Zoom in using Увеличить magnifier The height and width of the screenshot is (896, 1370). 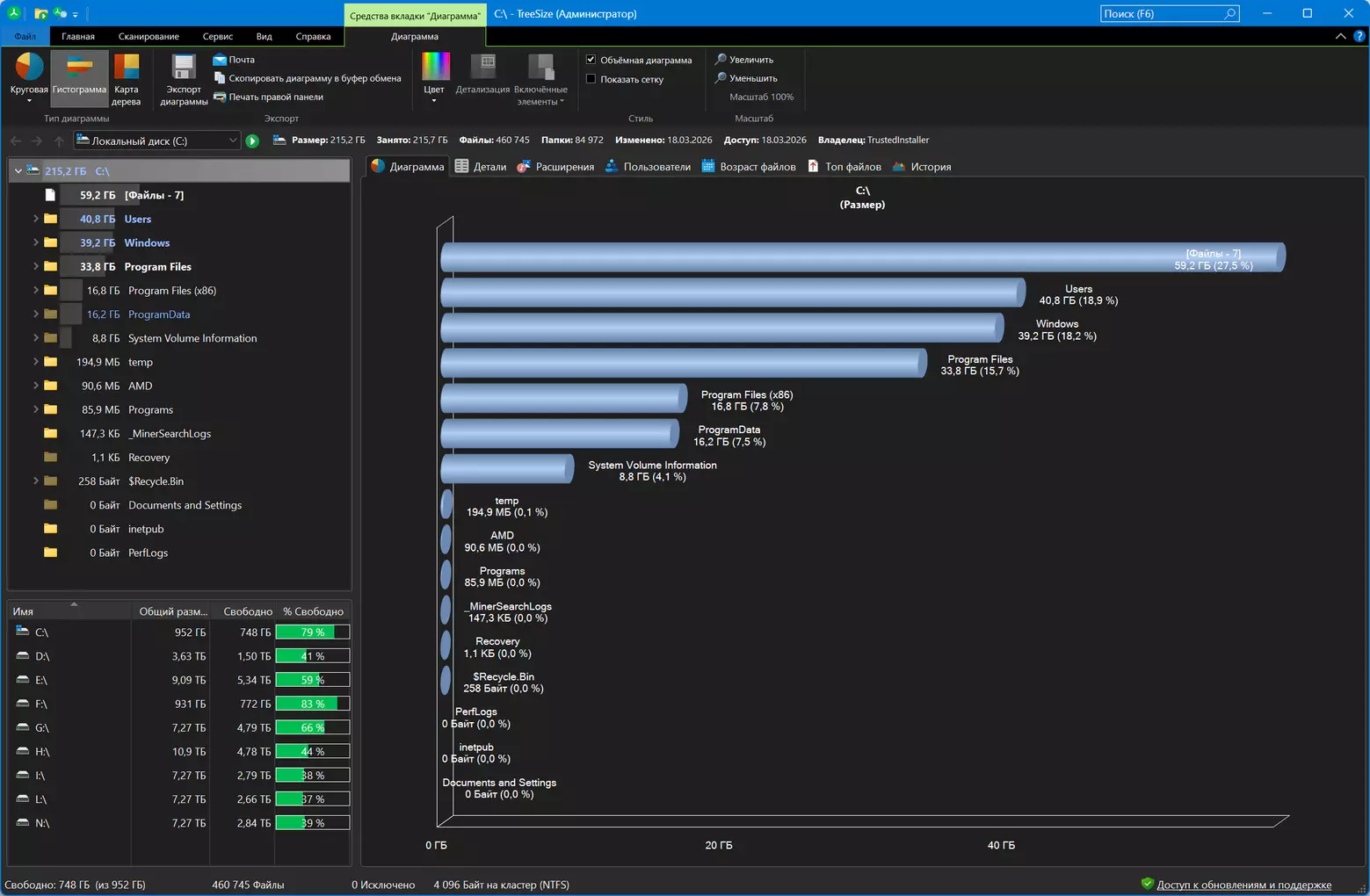[743, 60]
